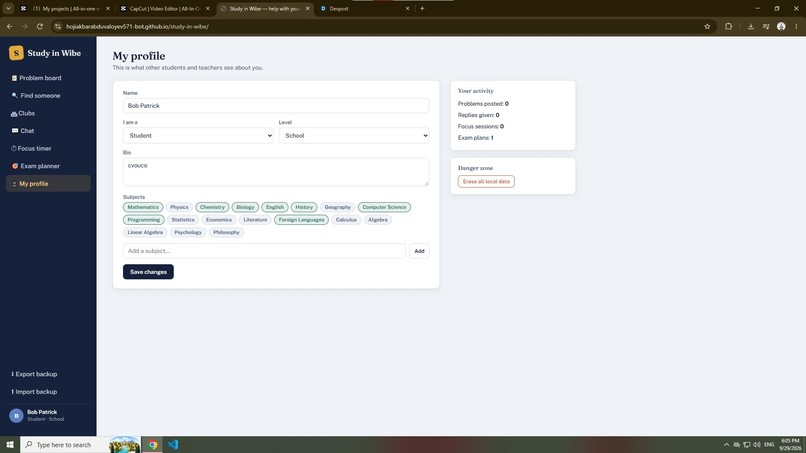Click the Study in Wibe logo icon
Image resolution: width=806 pixels, height=453 pixels.
pyautogui.click(x=16, y=52)
